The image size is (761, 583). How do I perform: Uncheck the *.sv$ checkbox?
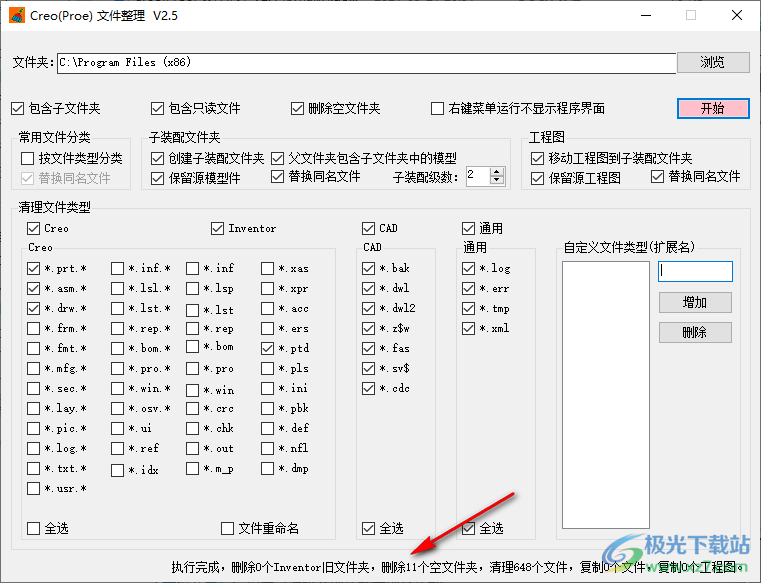(368, 368)
